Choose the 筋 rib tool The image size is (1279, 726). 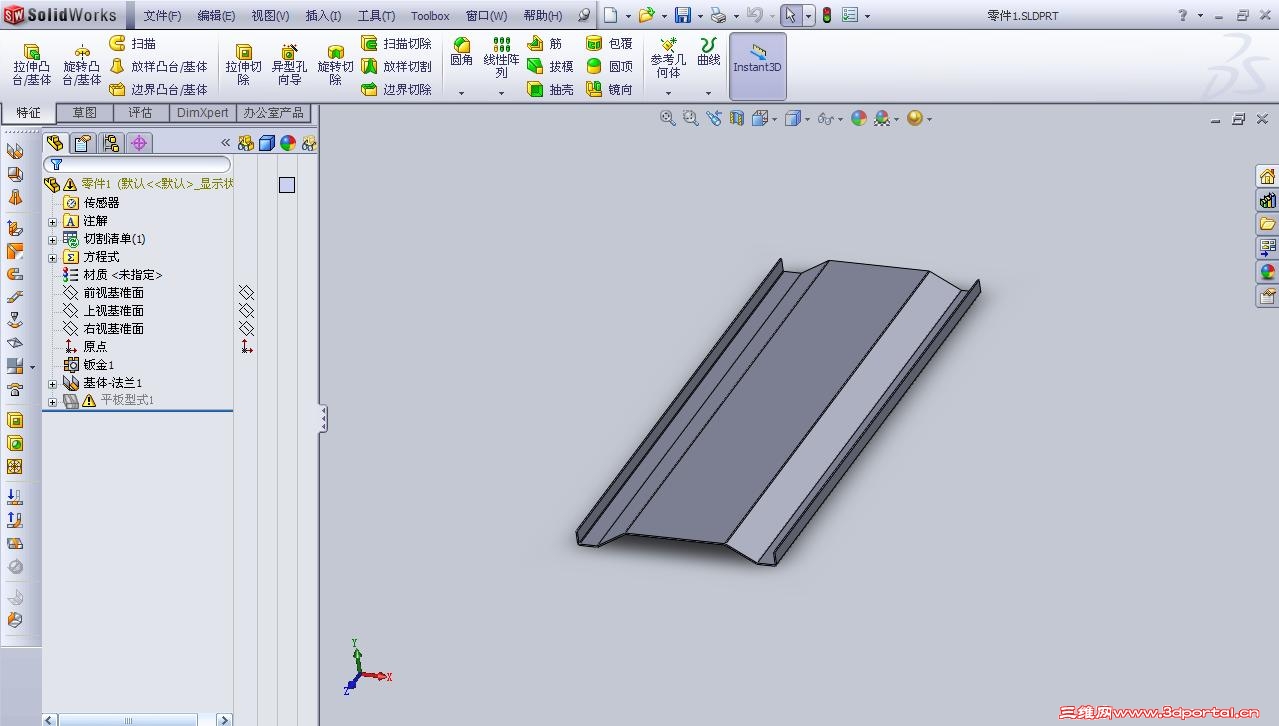pos(545,44)
